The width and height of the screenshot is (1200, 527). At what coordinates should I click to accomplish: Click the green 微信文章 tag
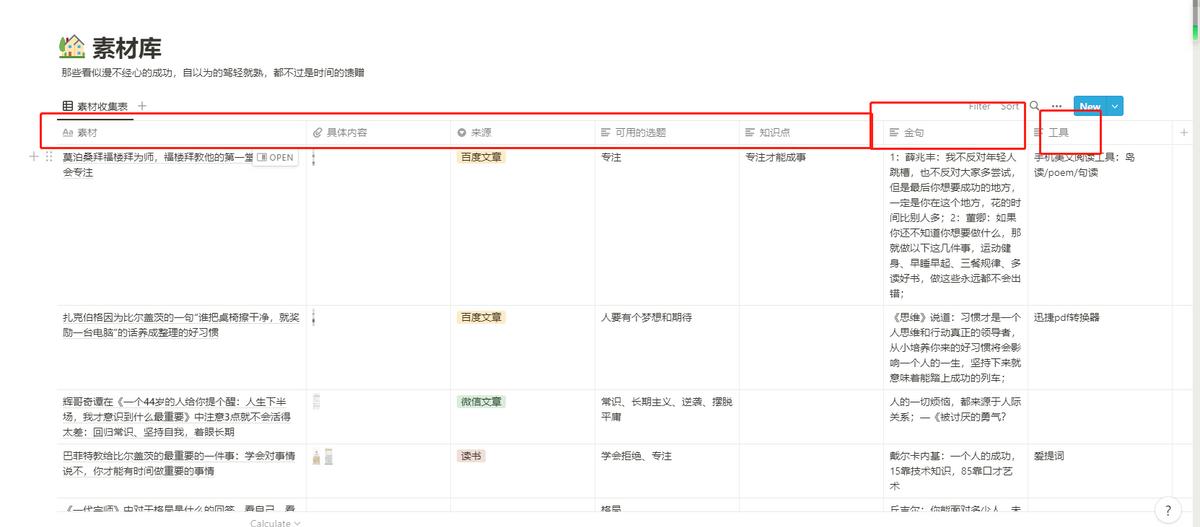pos(481,402)
